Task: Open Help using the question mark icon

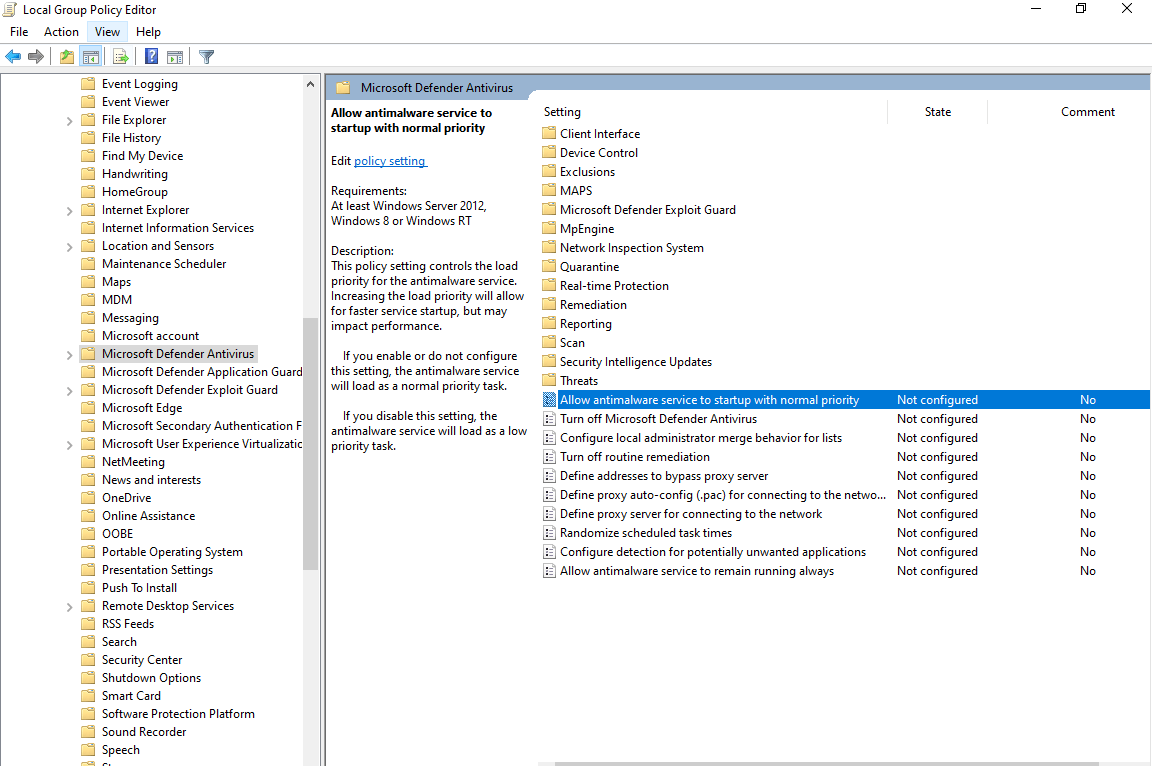Action: pyautogui.click(x=150, y=56)
